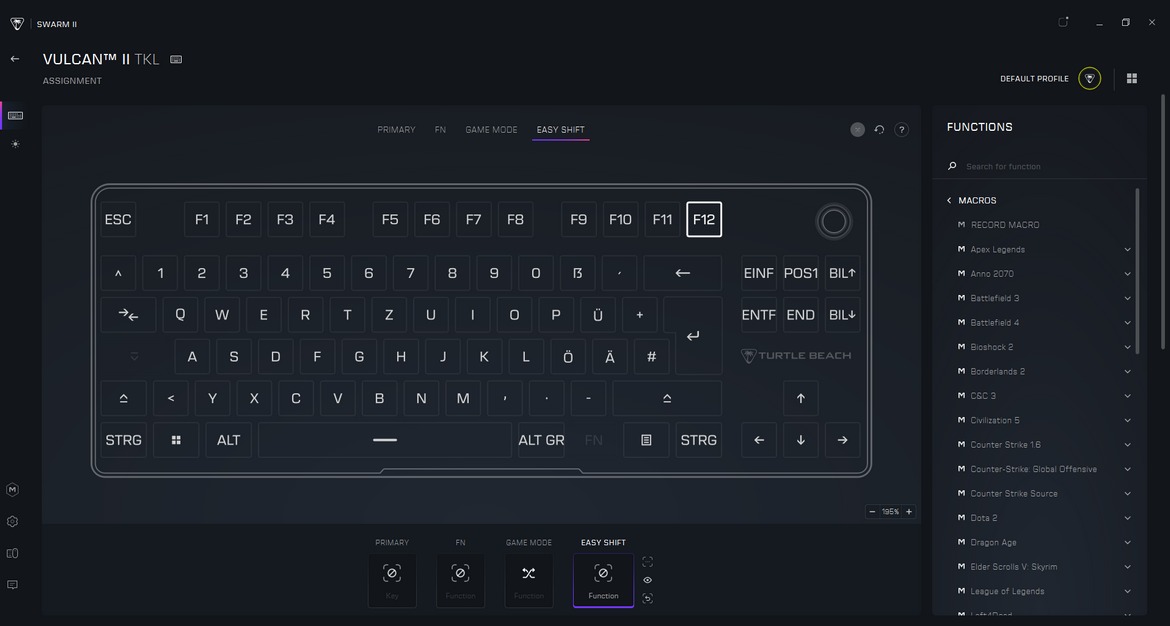1170x626 pixels.
Task: Click the Search for function field
Action: pyautogui.click(x=1040, y=166)
